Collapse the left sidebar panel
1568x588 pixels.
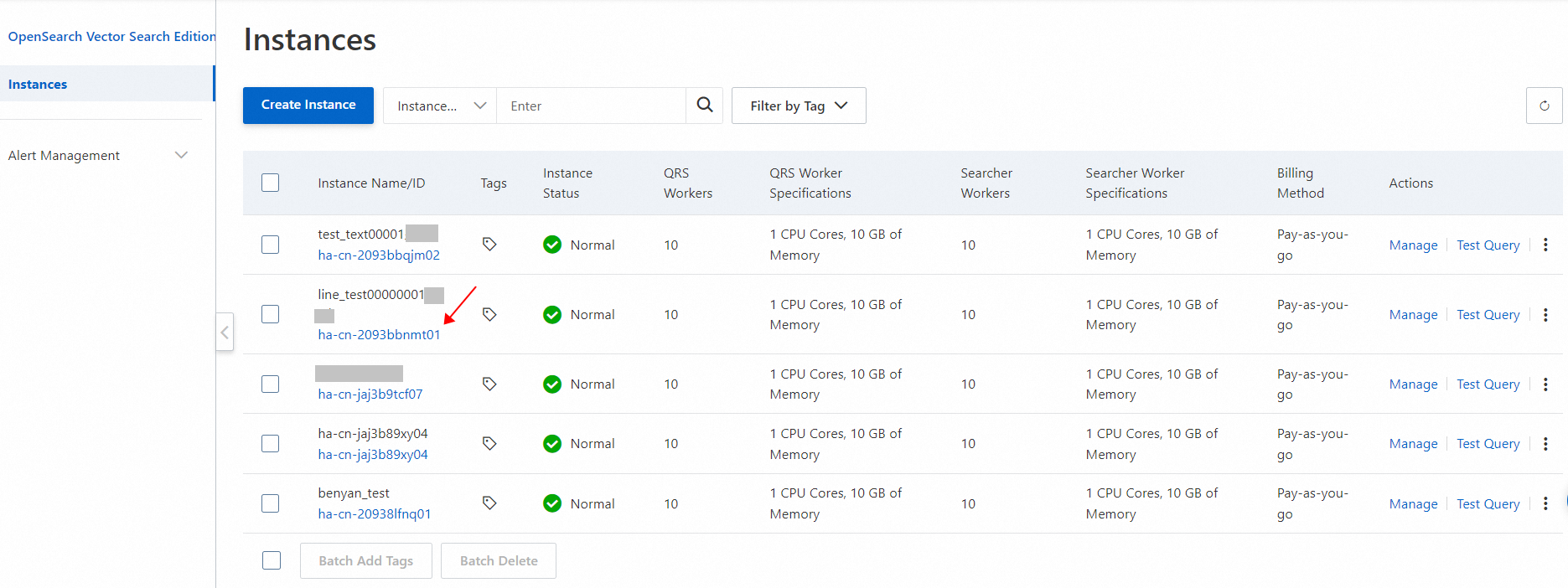(x=225, y=333)
